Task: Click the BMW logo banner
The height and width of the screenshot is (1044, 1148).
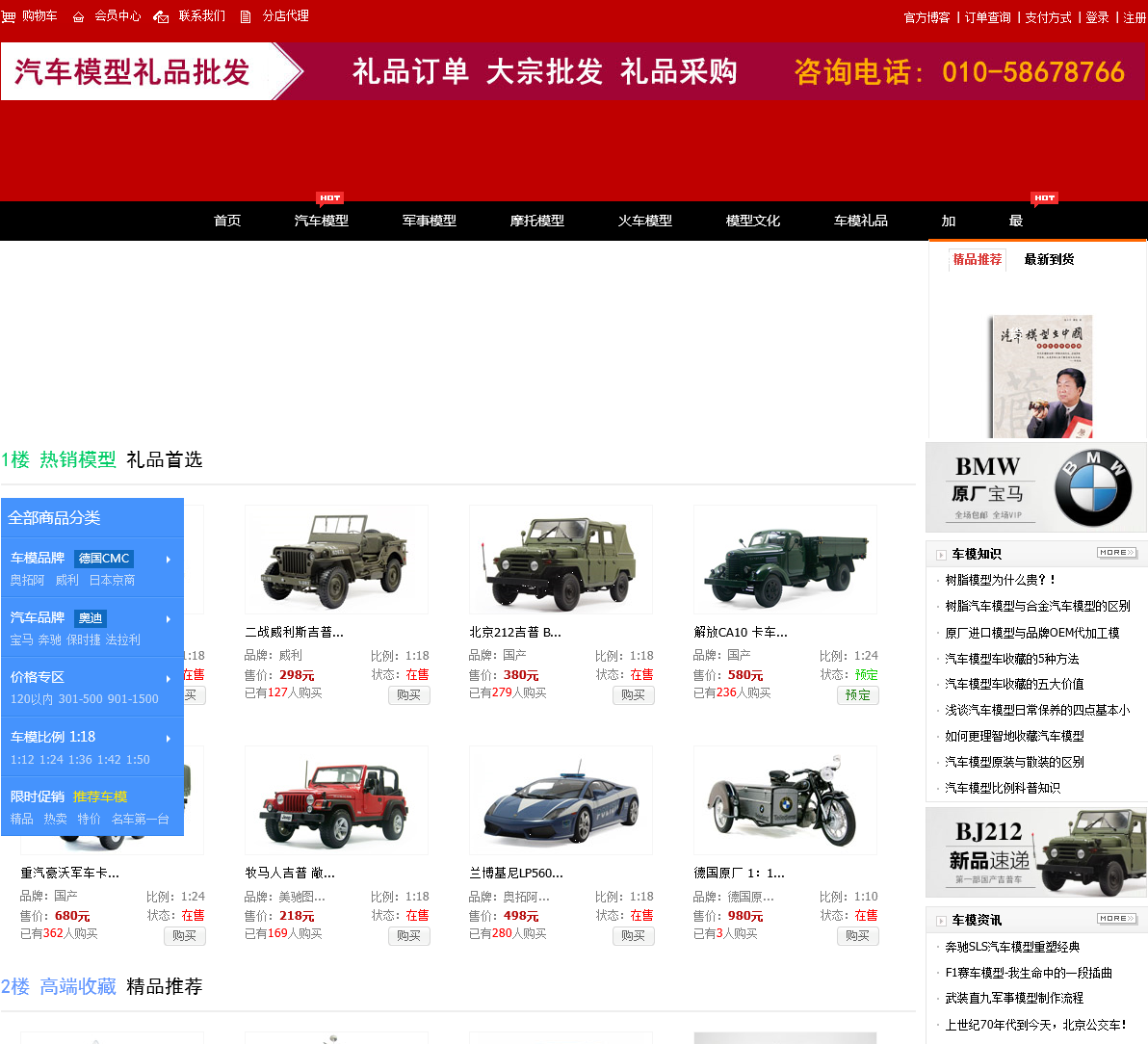Action: pos(1035,487)
